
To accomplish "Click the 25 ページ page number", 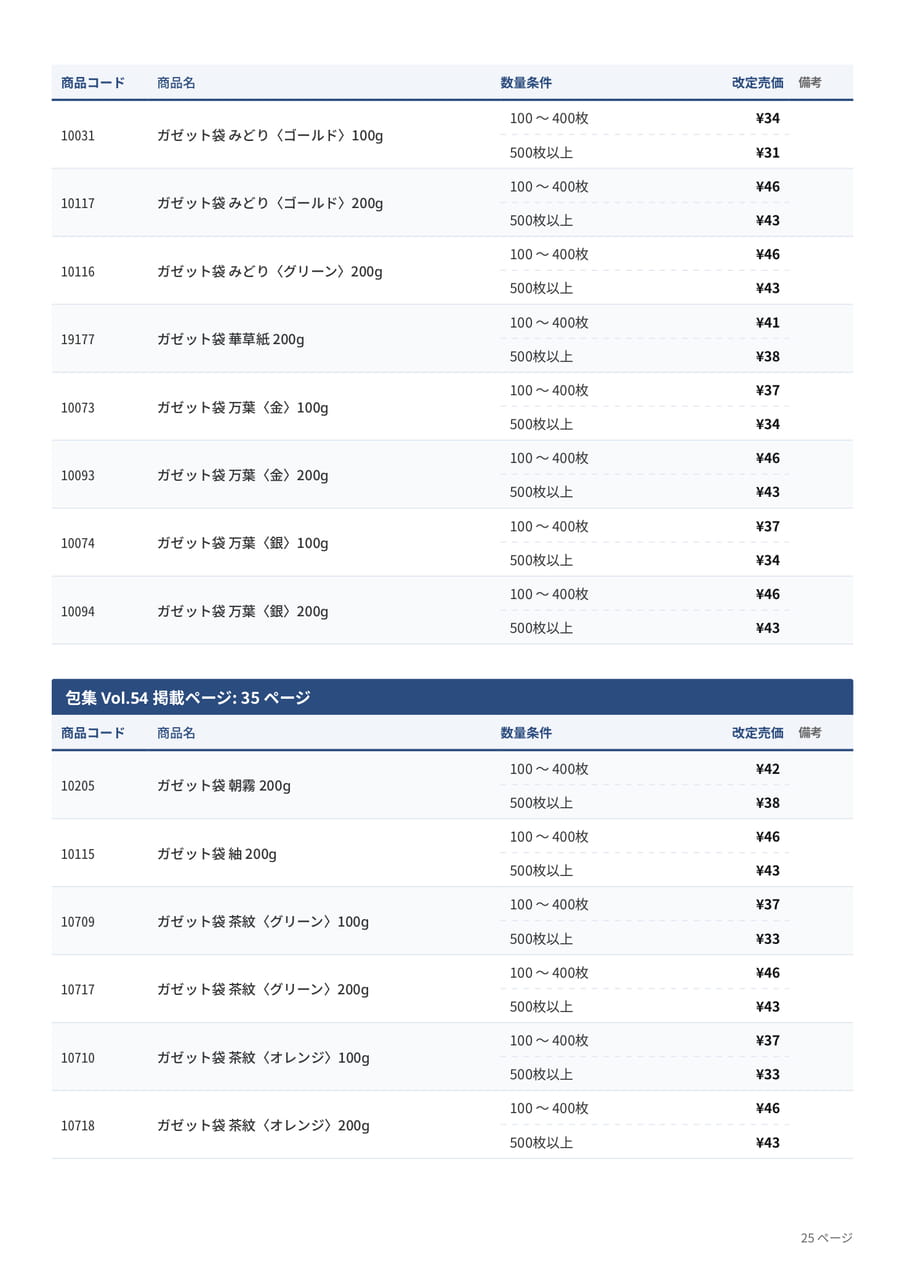I will coord(826,1238).
